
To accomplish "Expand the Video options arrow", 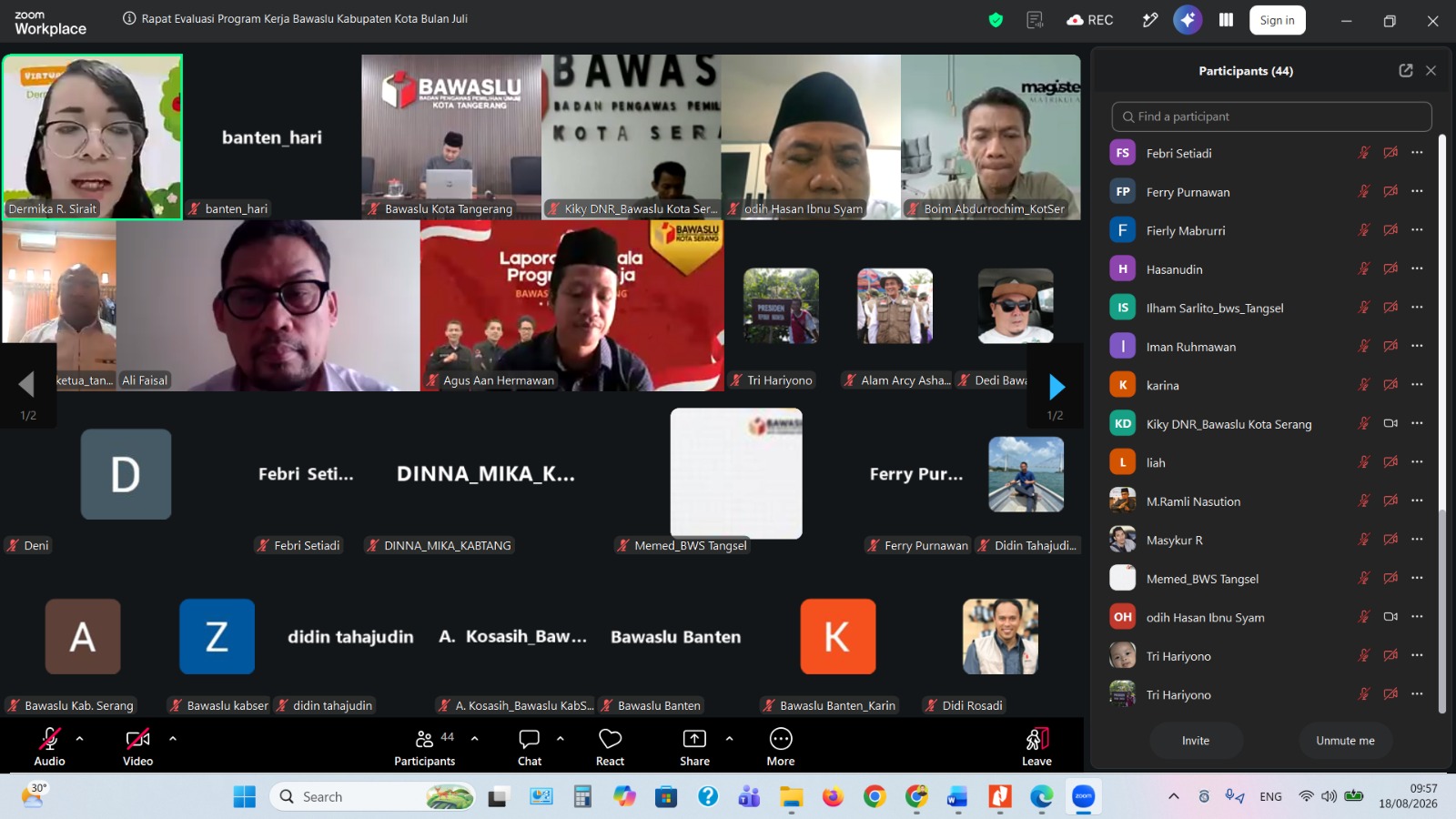I will pyautogui.click(x=173, y=738).
